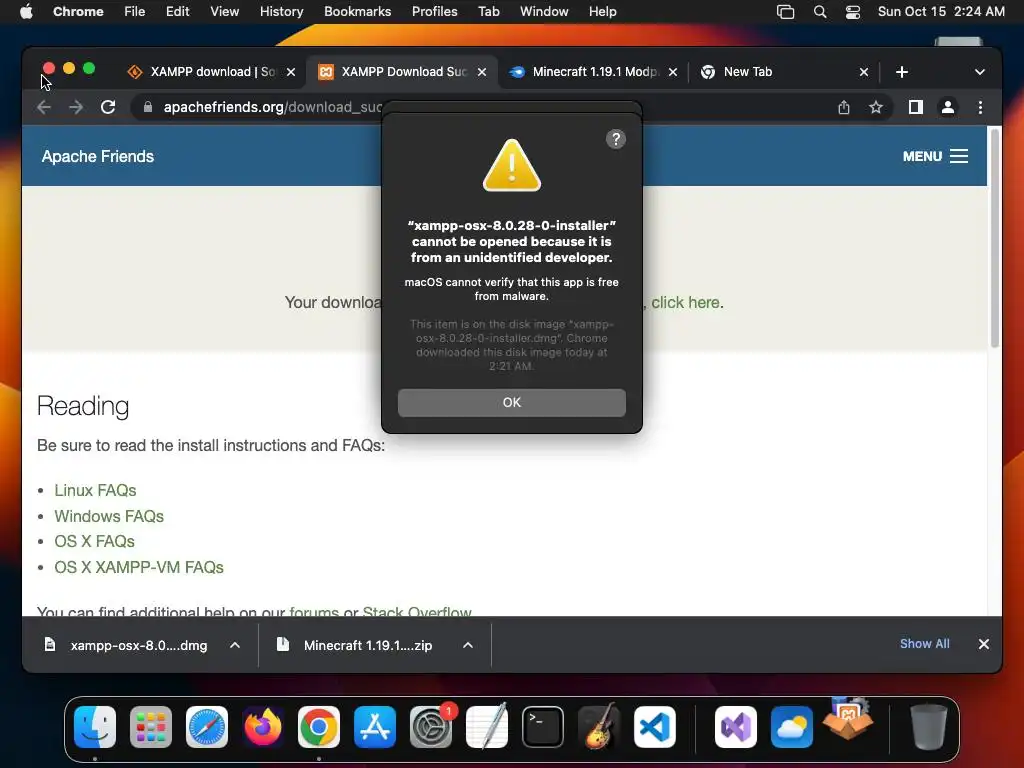The width and height of the screenshot is (1024, 768).
Task: Open TextEdit from the Dock
Action: coord(487,727)
